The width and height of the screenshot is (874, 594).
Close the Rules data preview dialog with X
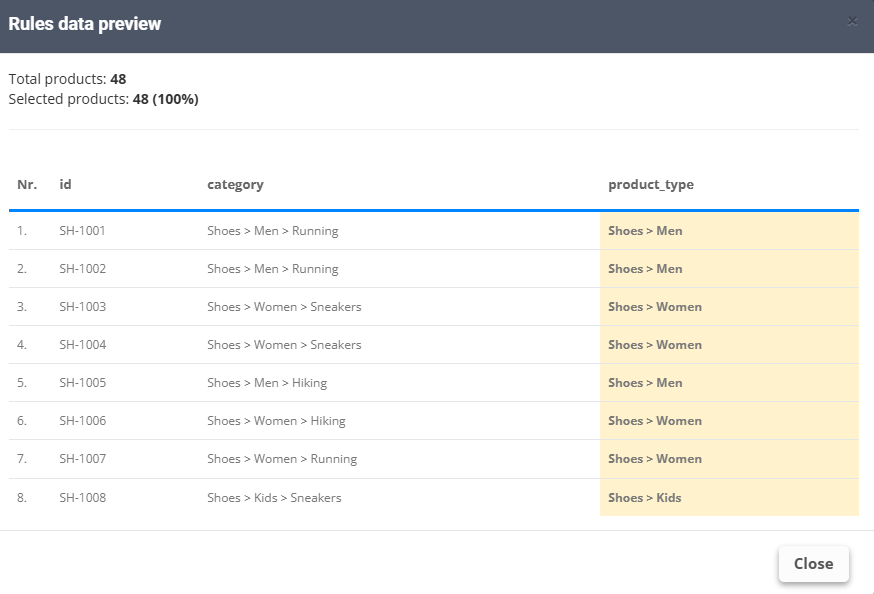pos(852,21)
